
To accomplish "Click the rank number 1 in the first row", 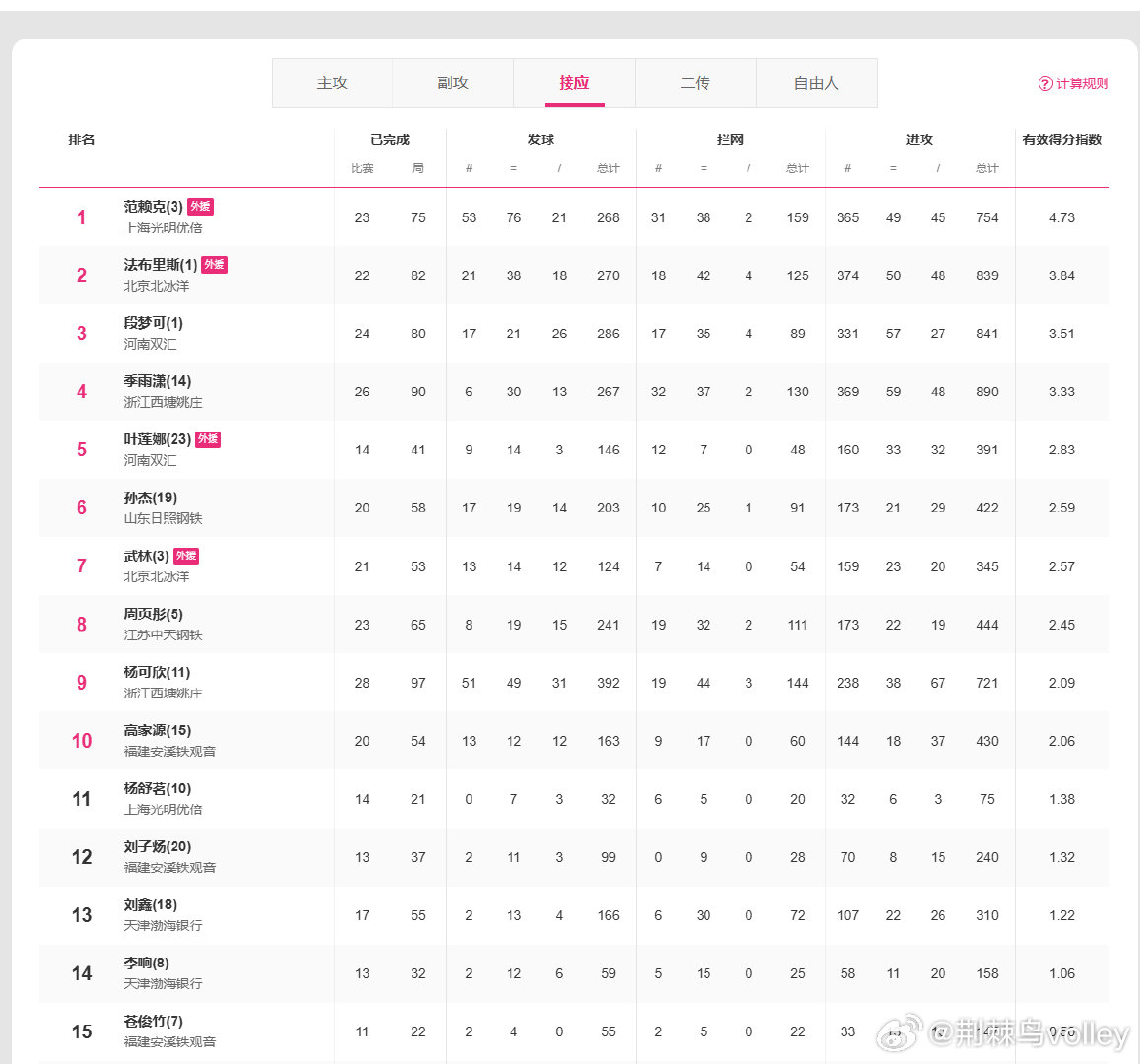I will pyautogui.click(x=82, y=218).
